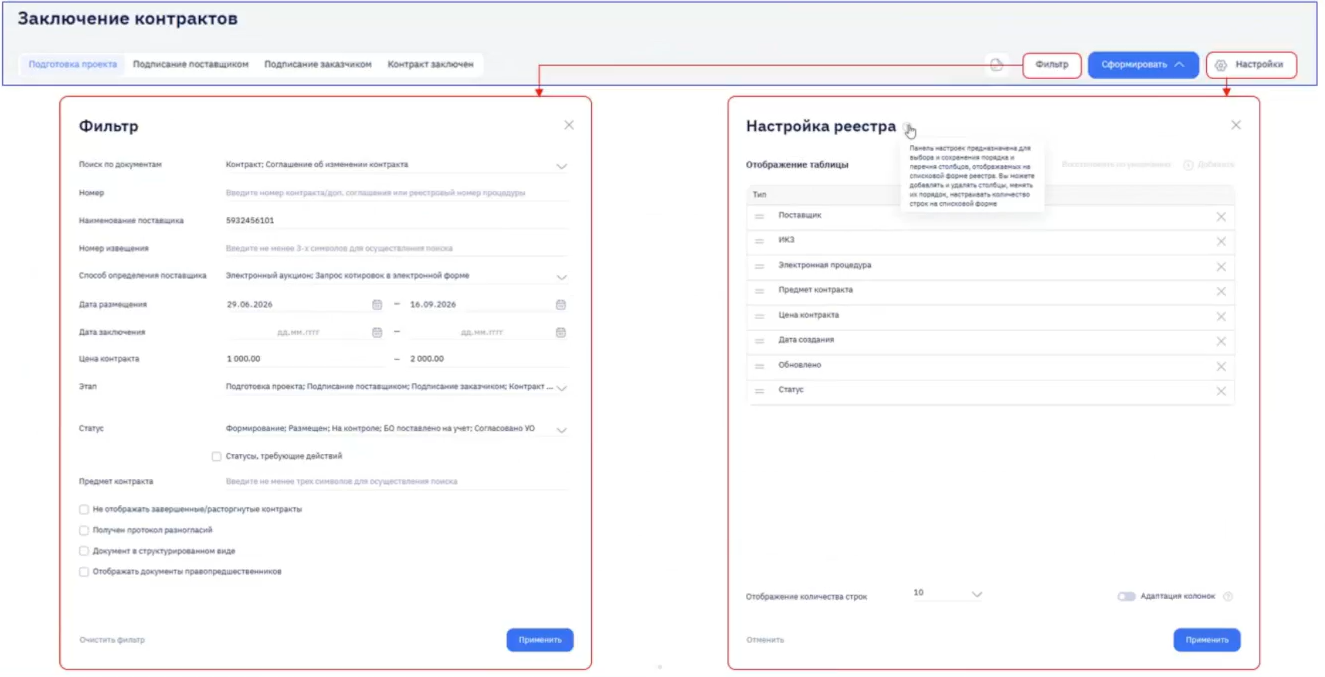This screenshot has height=677, width=1325.
Task: Click the Фильтр button in toolbar
Action: (1052, 65)
